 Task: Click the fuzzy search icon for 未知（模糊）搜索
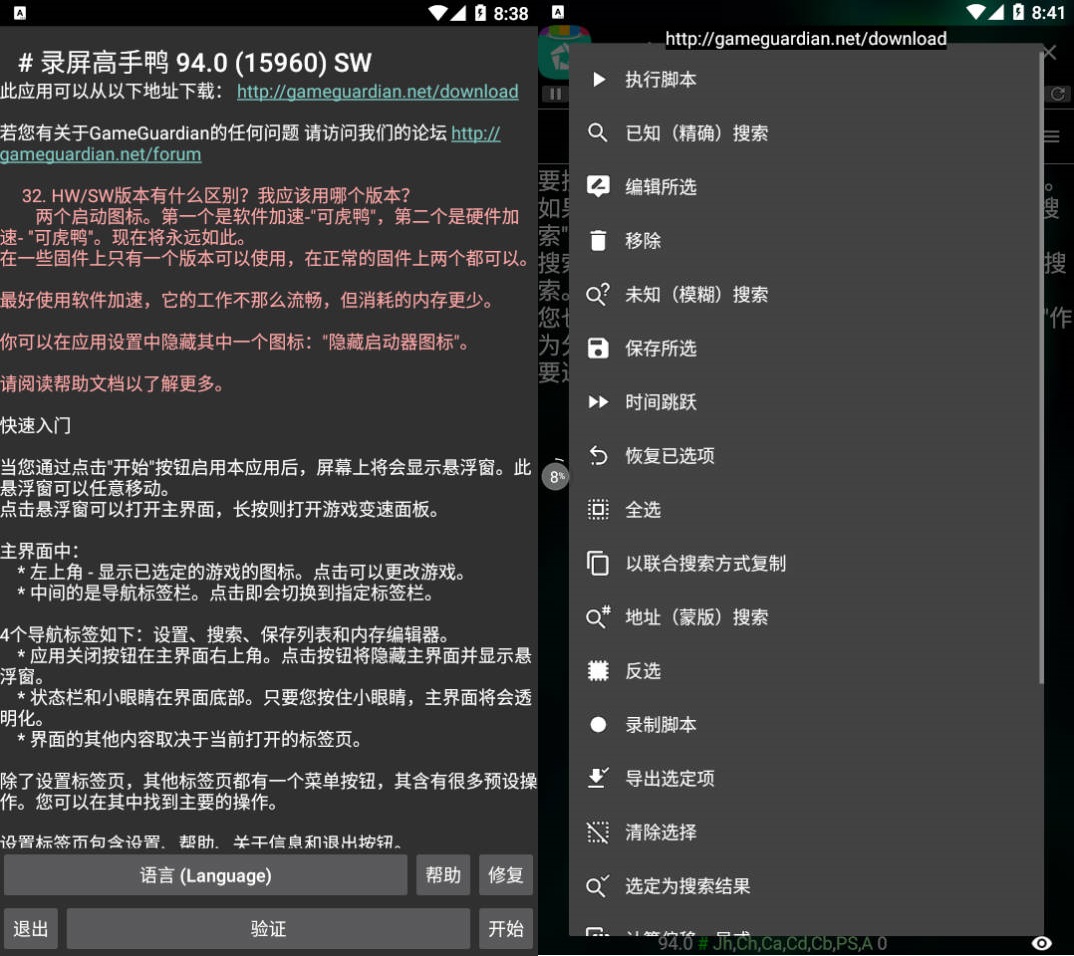tap(598, 294)
